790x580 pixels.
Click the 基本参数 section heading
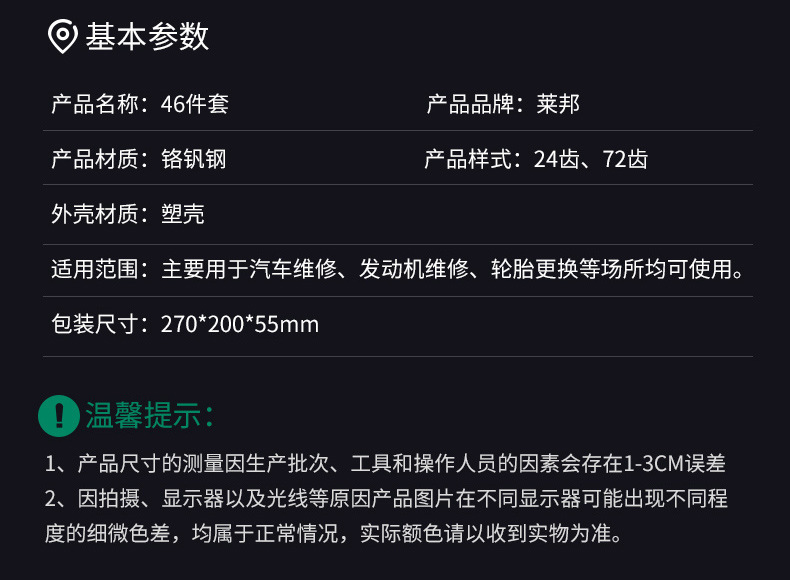(x=147, y=37)
